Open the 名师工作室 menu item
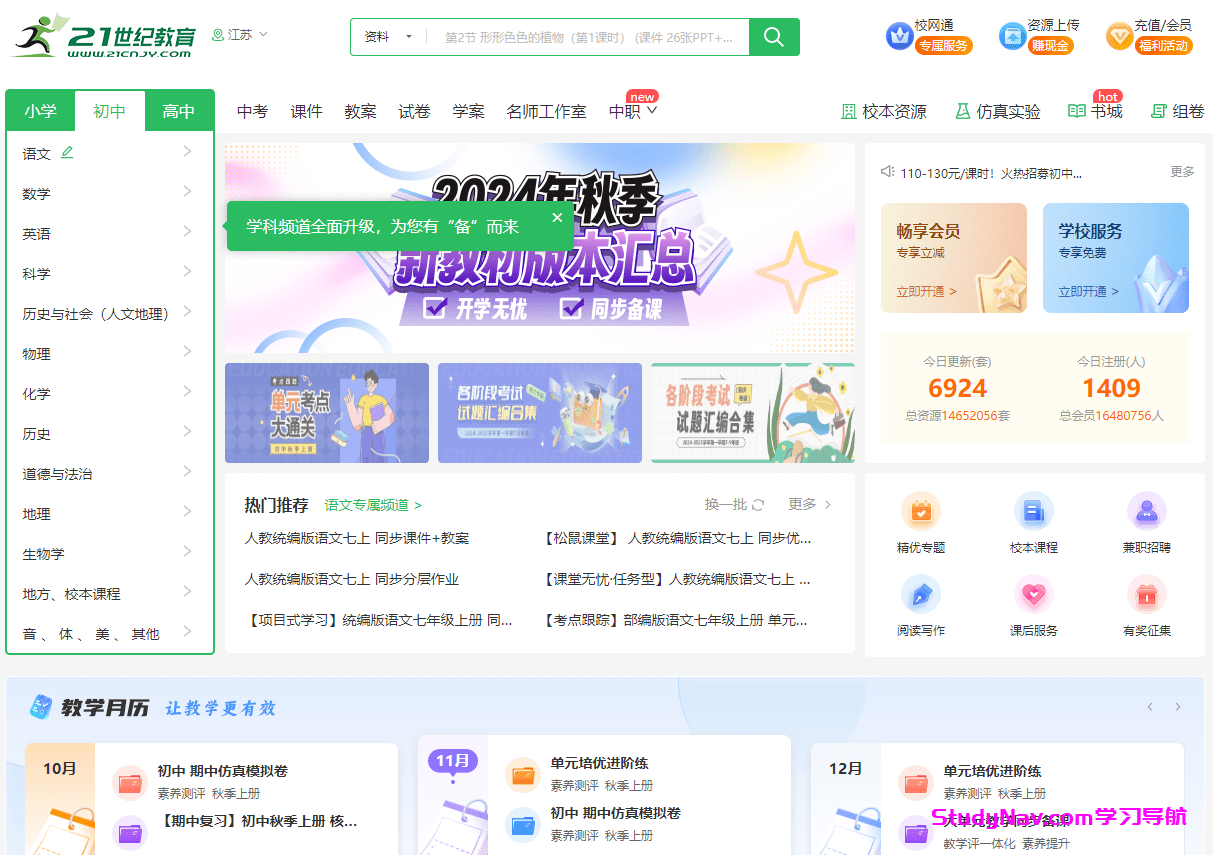The height and width of the screenshot is (855, 1213). coord(546,111)
